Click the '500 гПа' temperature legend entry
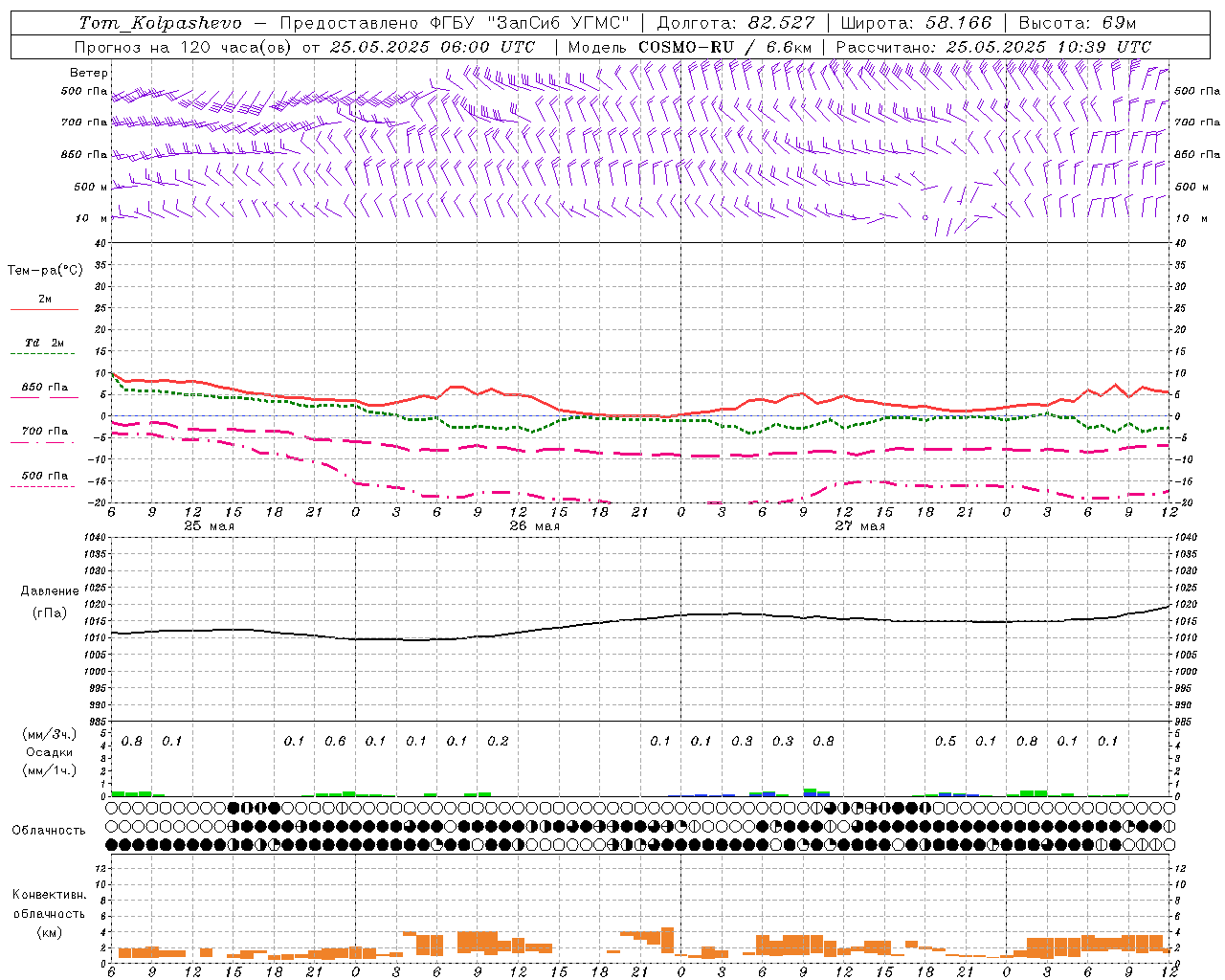1225x980 pixels. click(45, 475)
